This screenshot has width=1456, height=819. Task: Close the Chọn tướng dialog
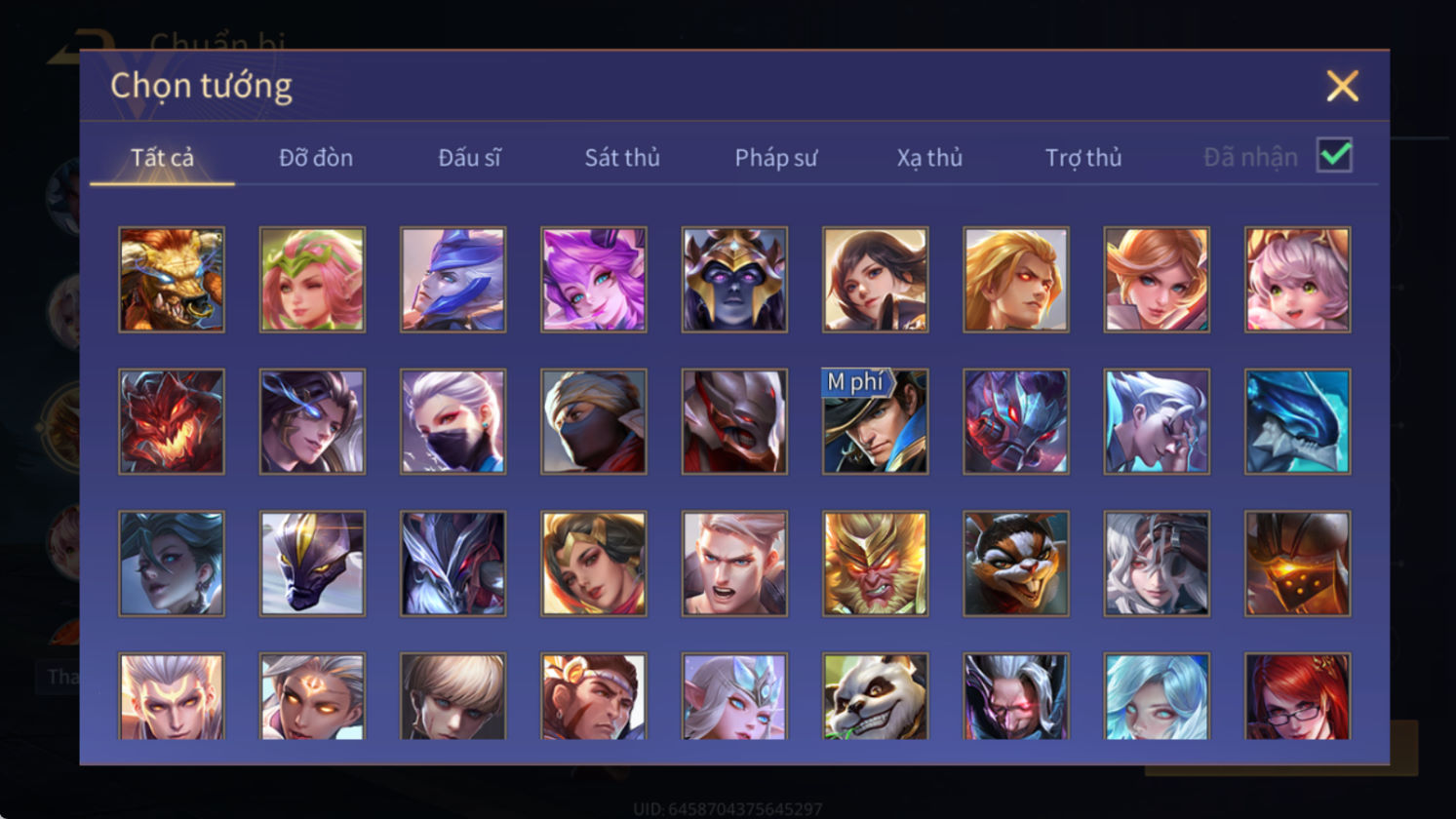(x=1342, y=86)
